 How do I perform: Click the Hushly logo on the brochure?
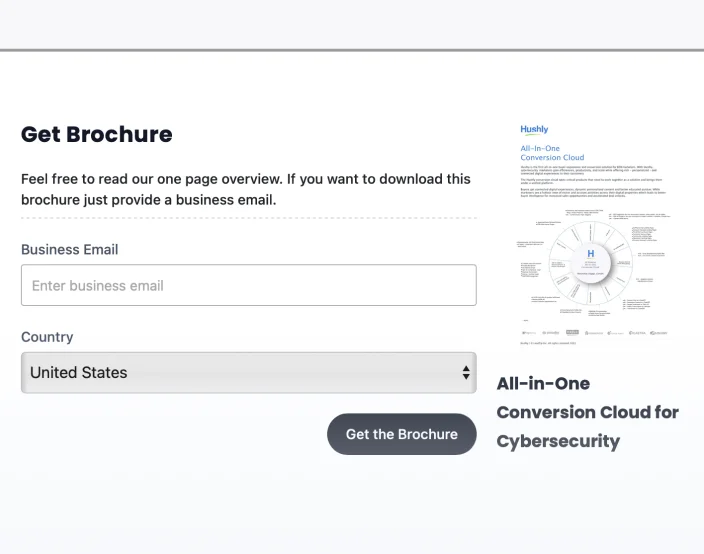[534, 130]
